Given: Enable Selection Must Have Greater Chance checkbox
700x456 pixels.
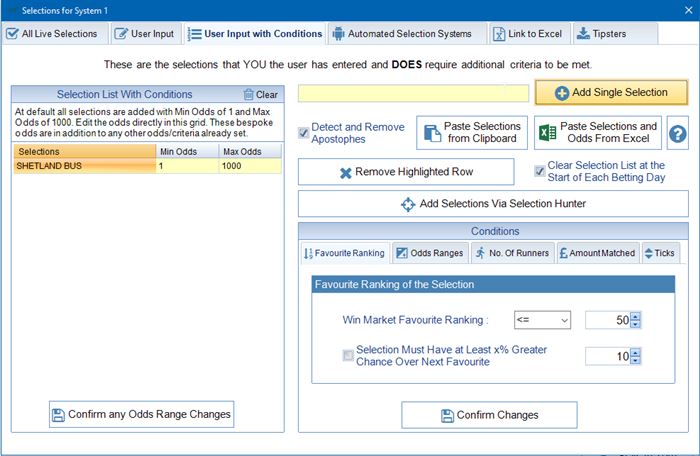Looking at the screenshot, I should [x=348, y=355].
